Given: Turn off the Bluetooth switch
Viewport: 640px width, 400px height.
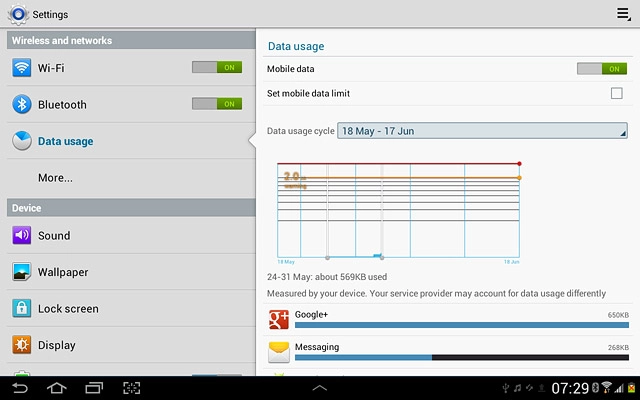Looking at the screenshot, I should tap(217, 104).
